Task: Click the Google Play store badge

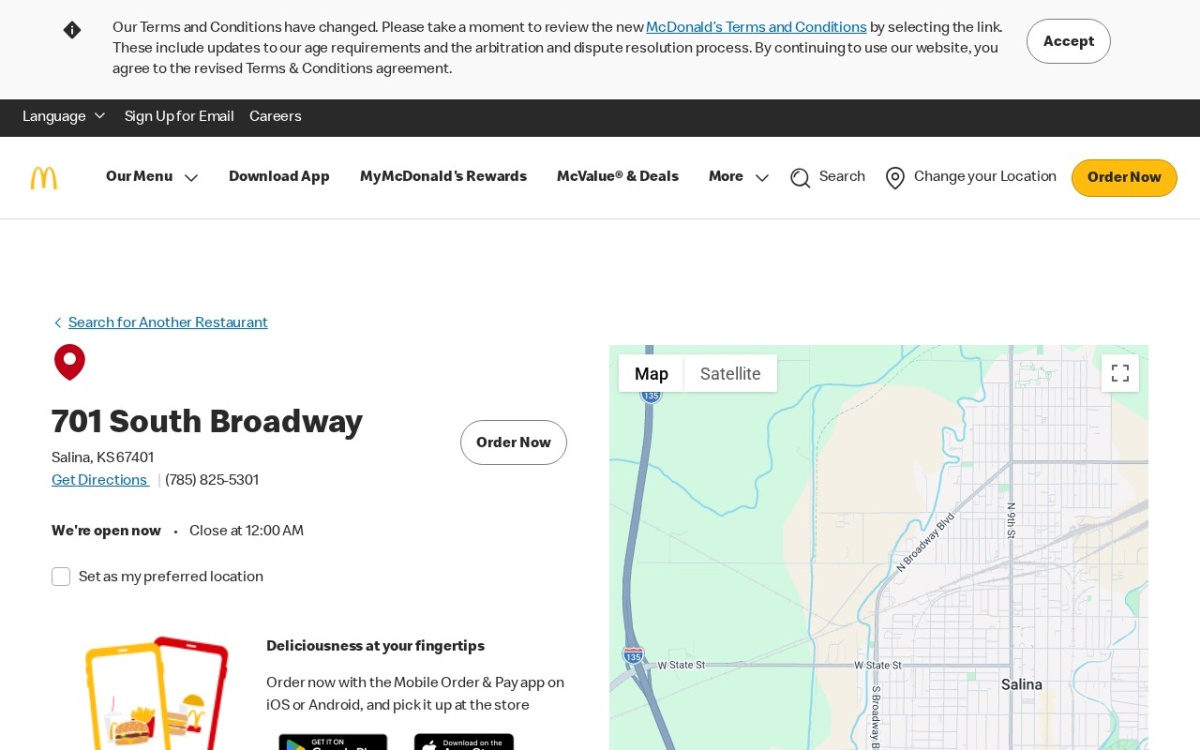Action: tap(333, 742)
